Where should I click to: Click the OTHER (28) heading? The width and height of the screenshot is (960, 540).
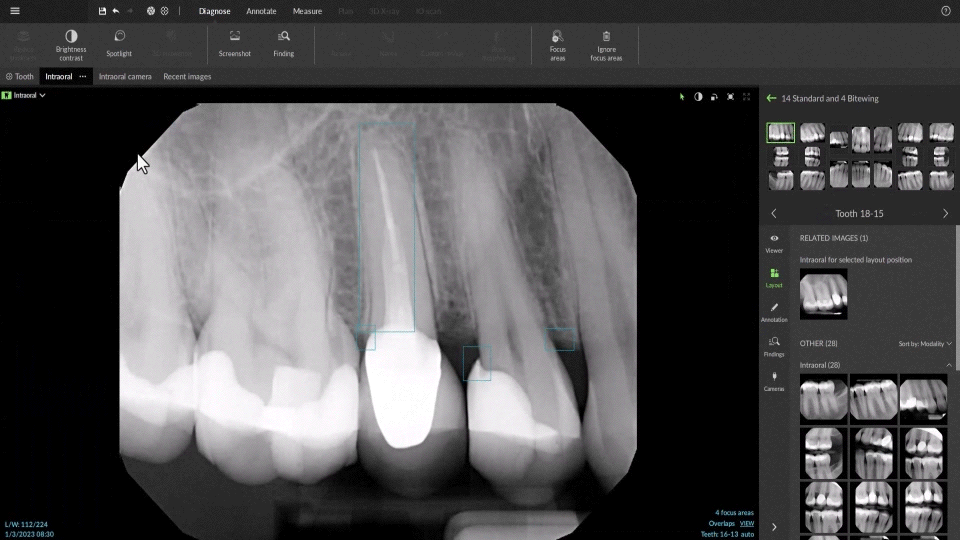(x=818, y=343)
